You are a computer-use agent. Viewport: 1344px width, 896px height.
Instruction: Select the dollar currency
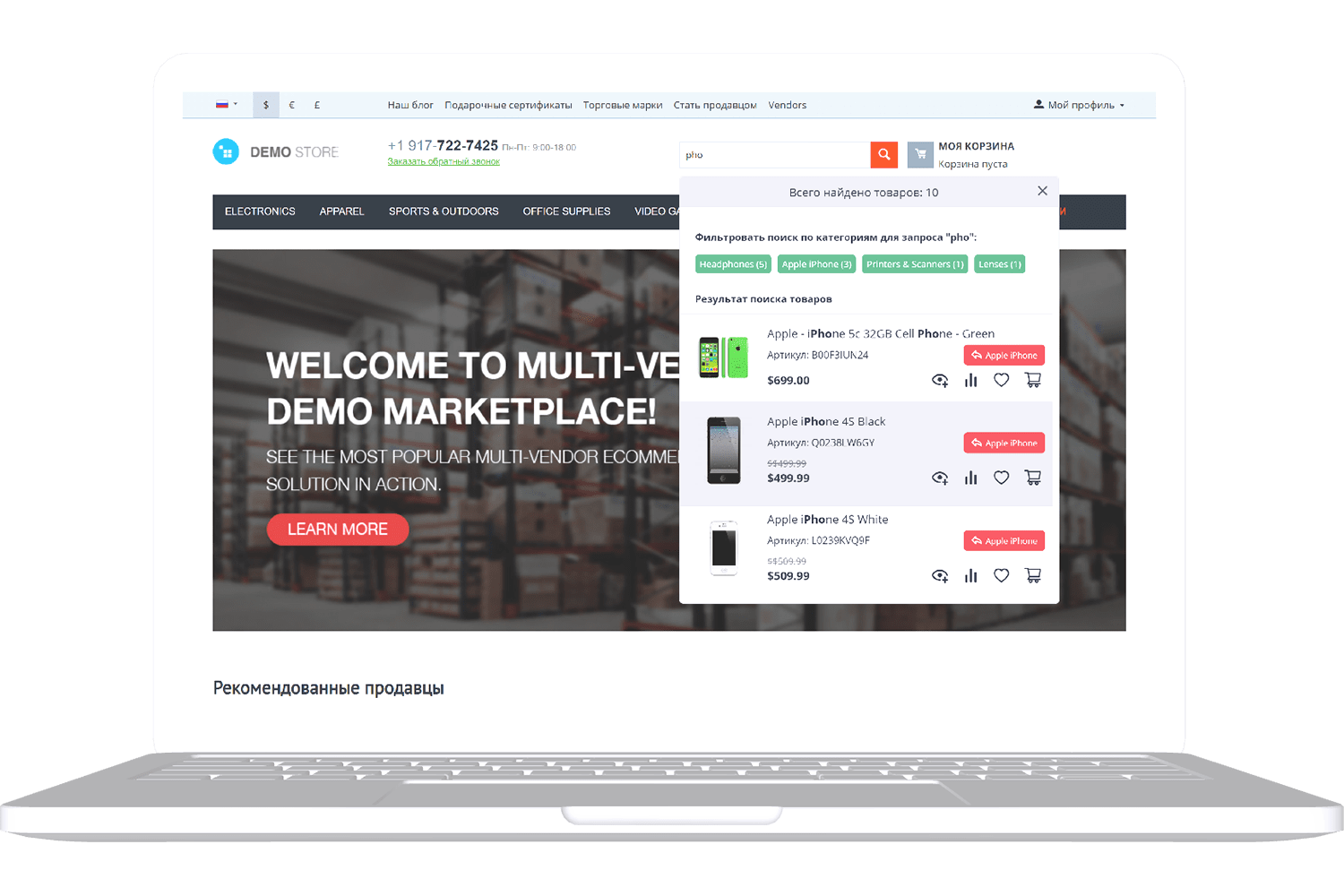[x=266, y=105]
